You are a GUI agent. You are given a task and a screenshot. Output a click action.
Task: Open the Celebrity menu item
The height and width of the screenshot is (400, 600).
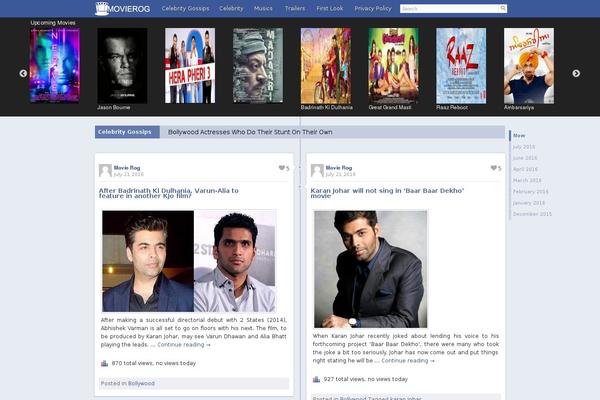231,8
